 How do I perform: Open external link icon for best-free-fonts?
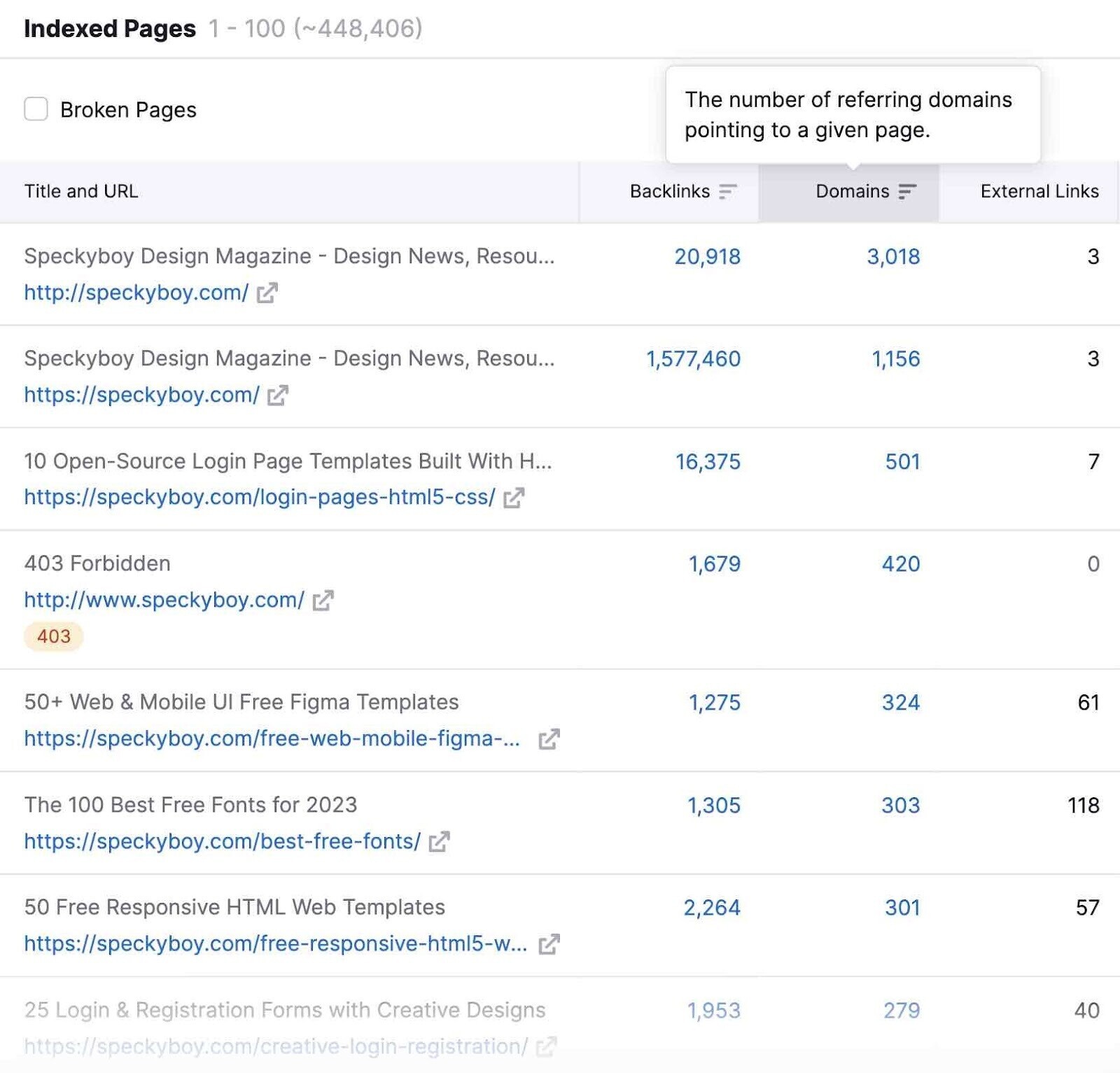click(439, 841)
